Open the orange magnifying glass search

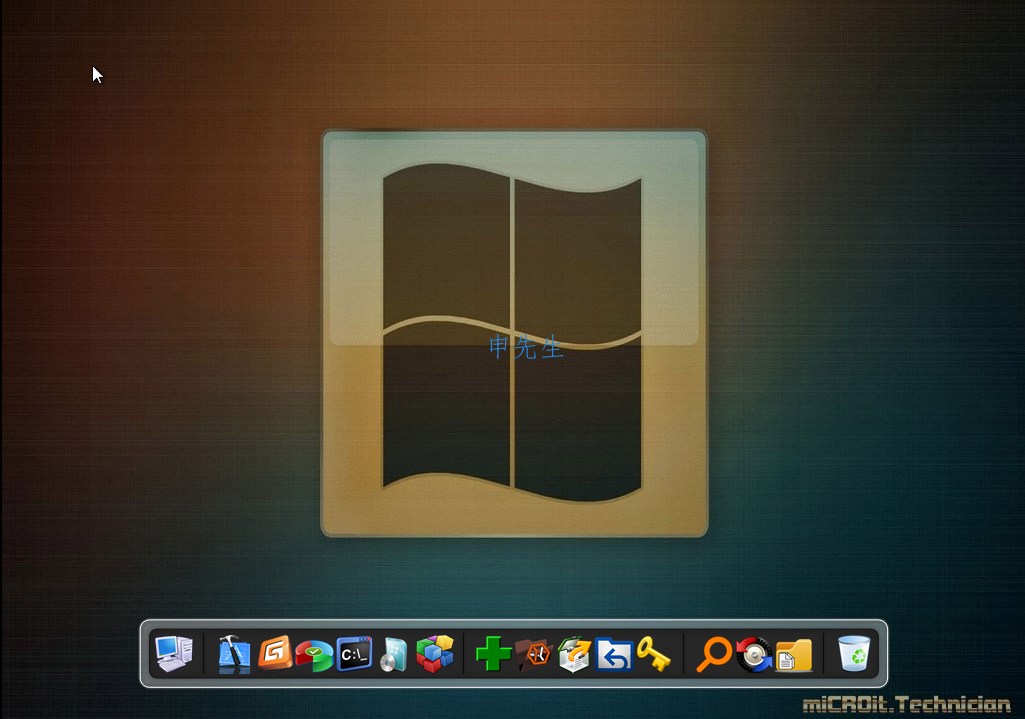pos(714,654)
